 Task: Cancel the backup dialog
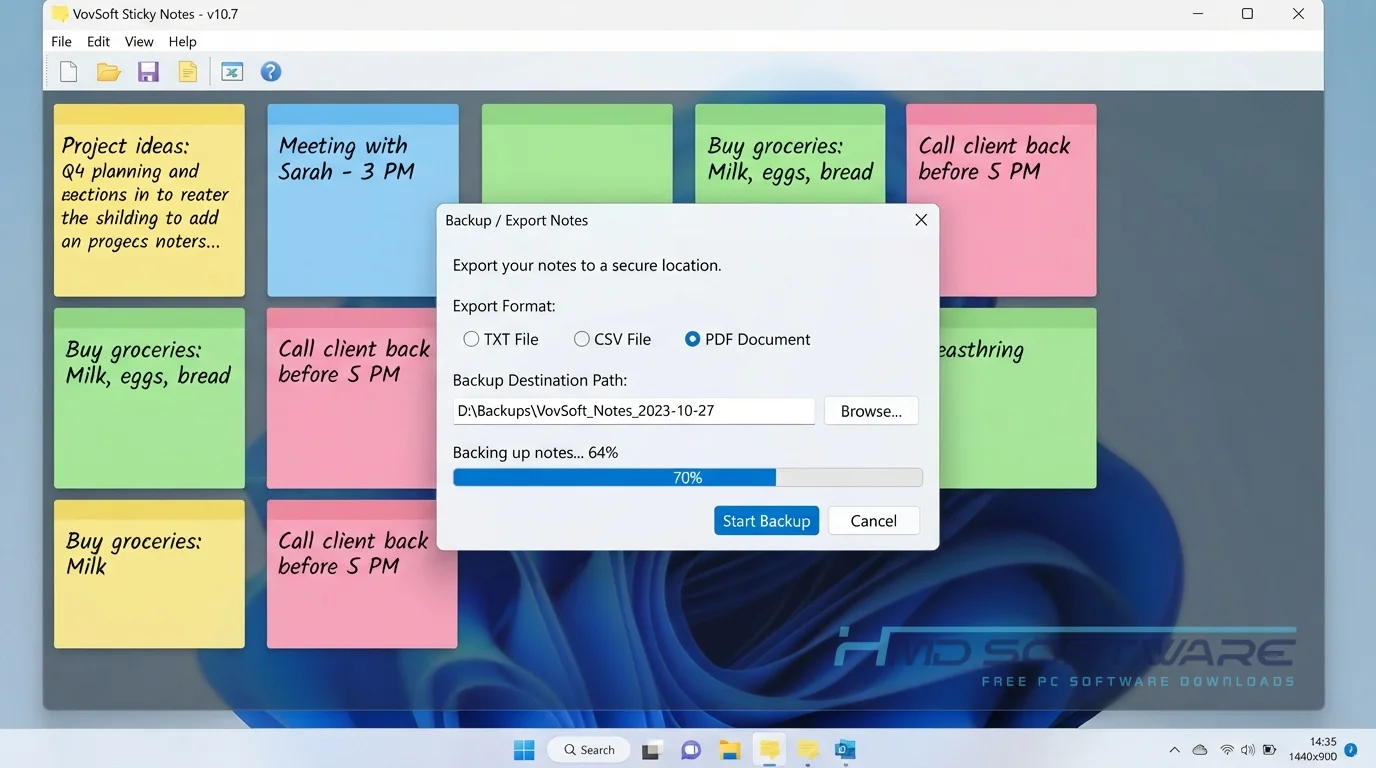click(x=873, y=521)
